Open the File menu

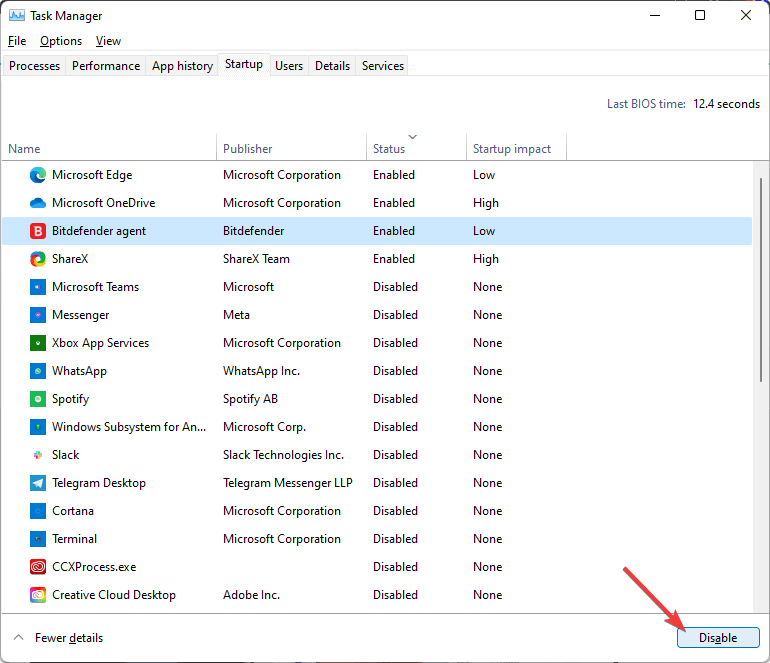17,41
